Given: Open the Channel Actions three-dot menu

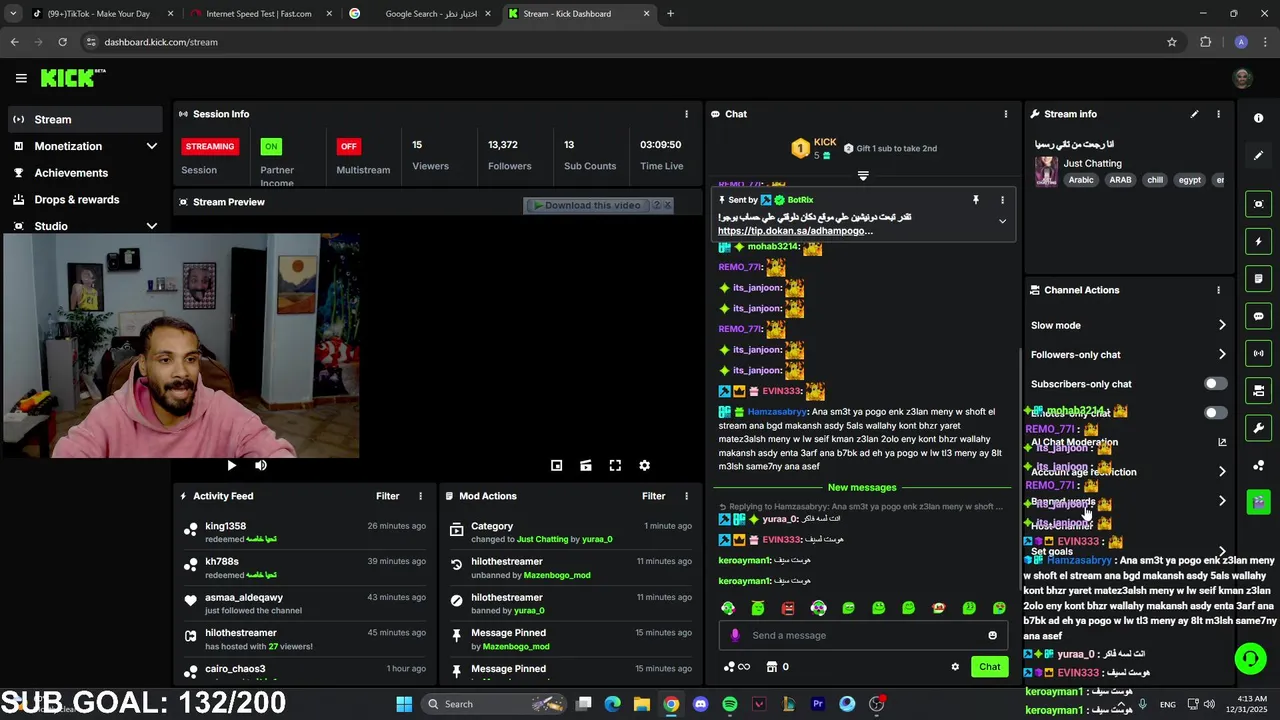Looking at the screenshot, I should tap(1218, 290).
